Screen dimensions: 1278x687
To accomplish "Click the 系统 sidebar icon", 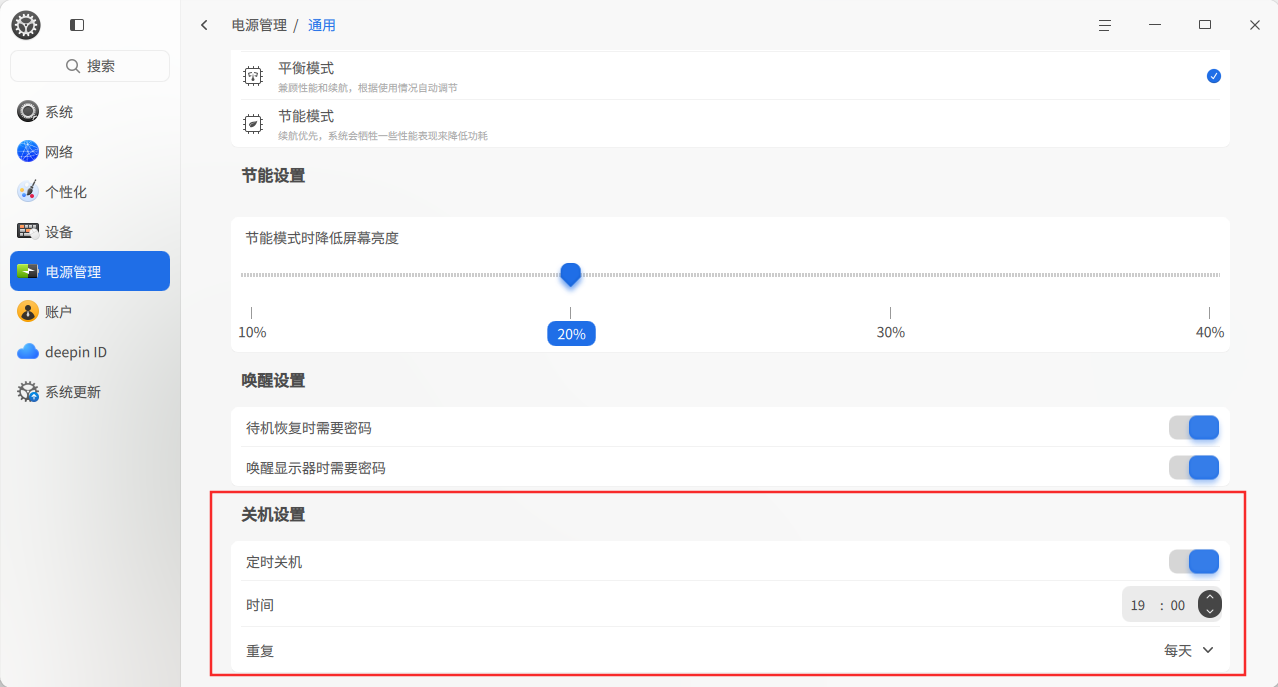I will tap(28, 112).
